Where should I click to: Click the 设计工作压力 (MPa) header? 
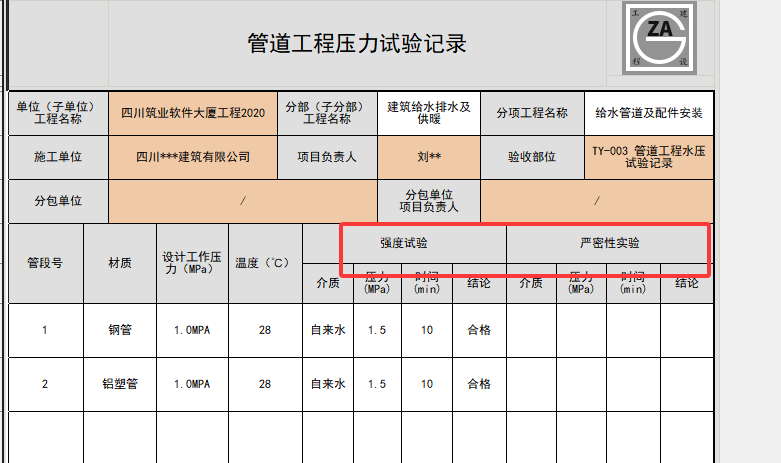[x=193, y=263]
